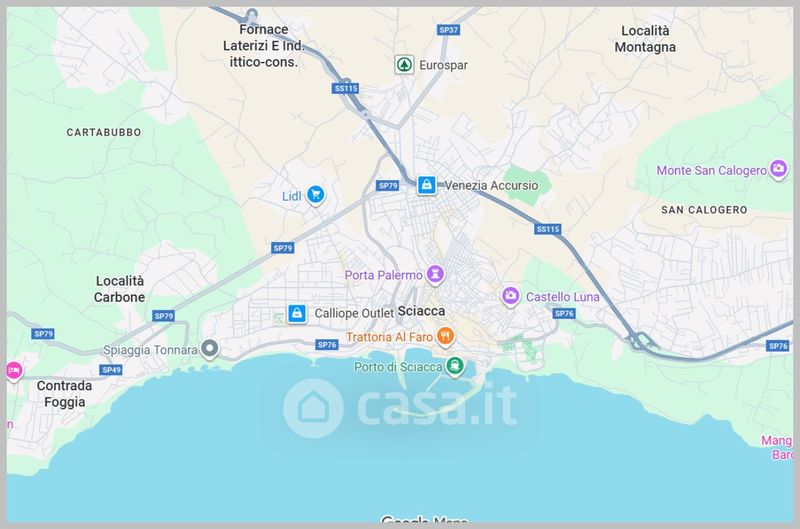The width and height of the screenshot is (800, 529).
Task: Select the Castello Luna camera marker
Action: [510, 296]
